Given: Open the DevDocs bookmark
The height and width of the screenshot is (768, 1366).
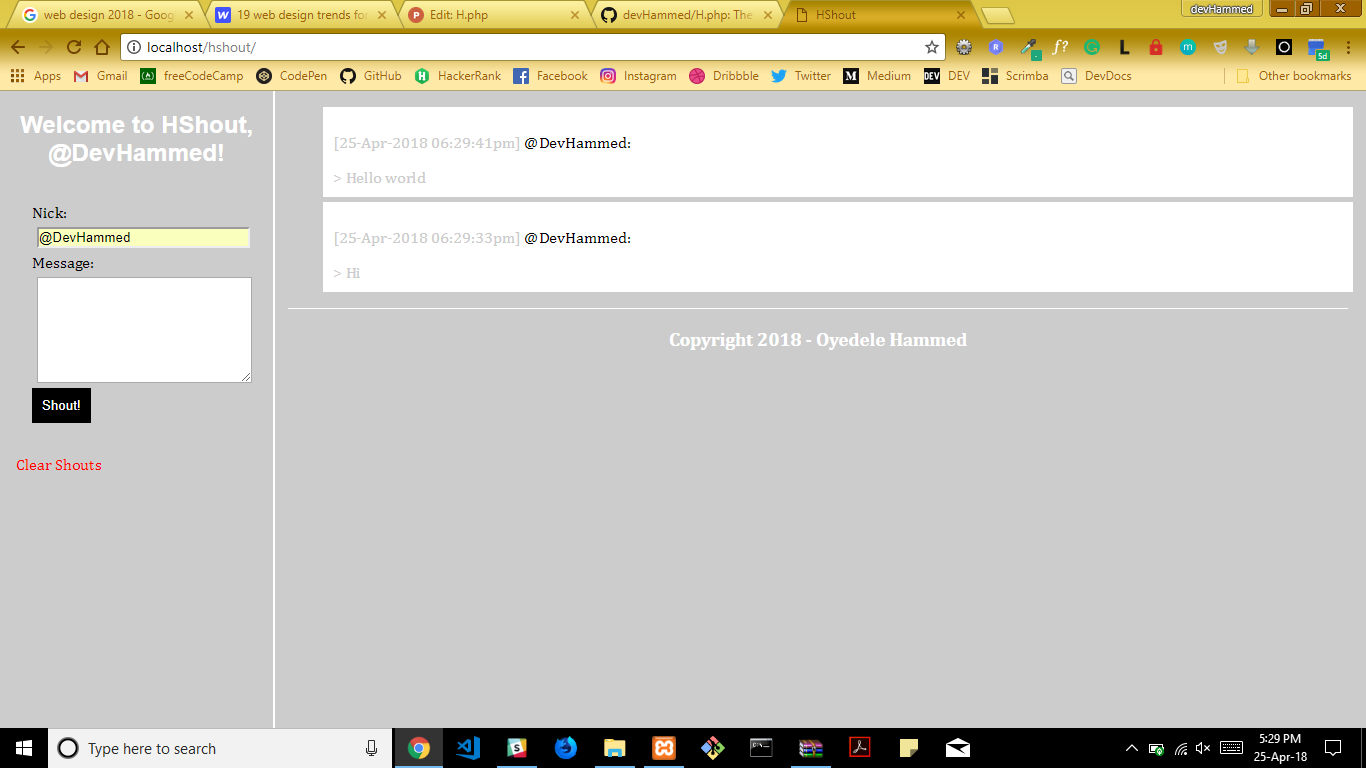Looking at the screenshot, I should 1097,76.
